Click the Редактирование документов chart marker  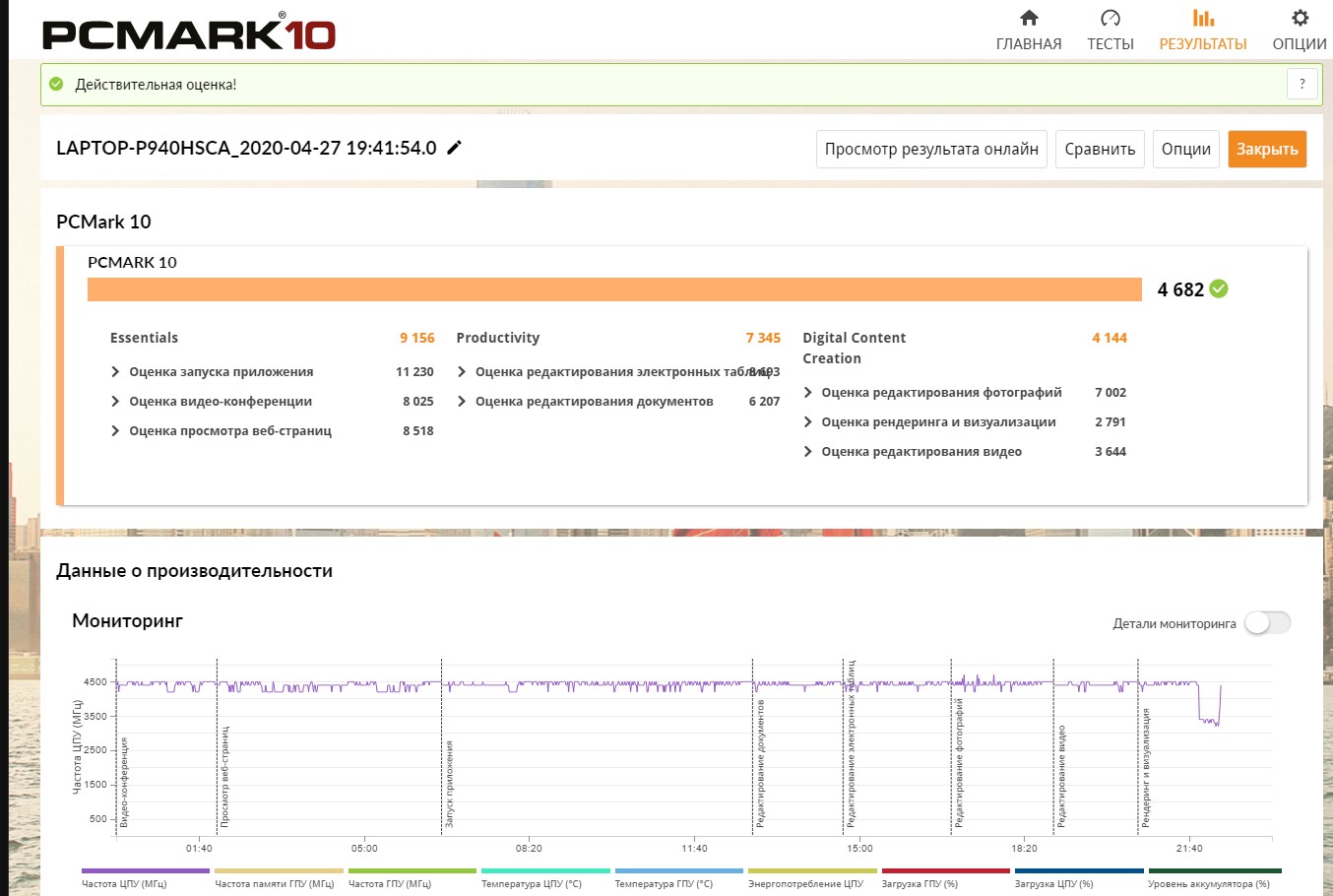760,763
